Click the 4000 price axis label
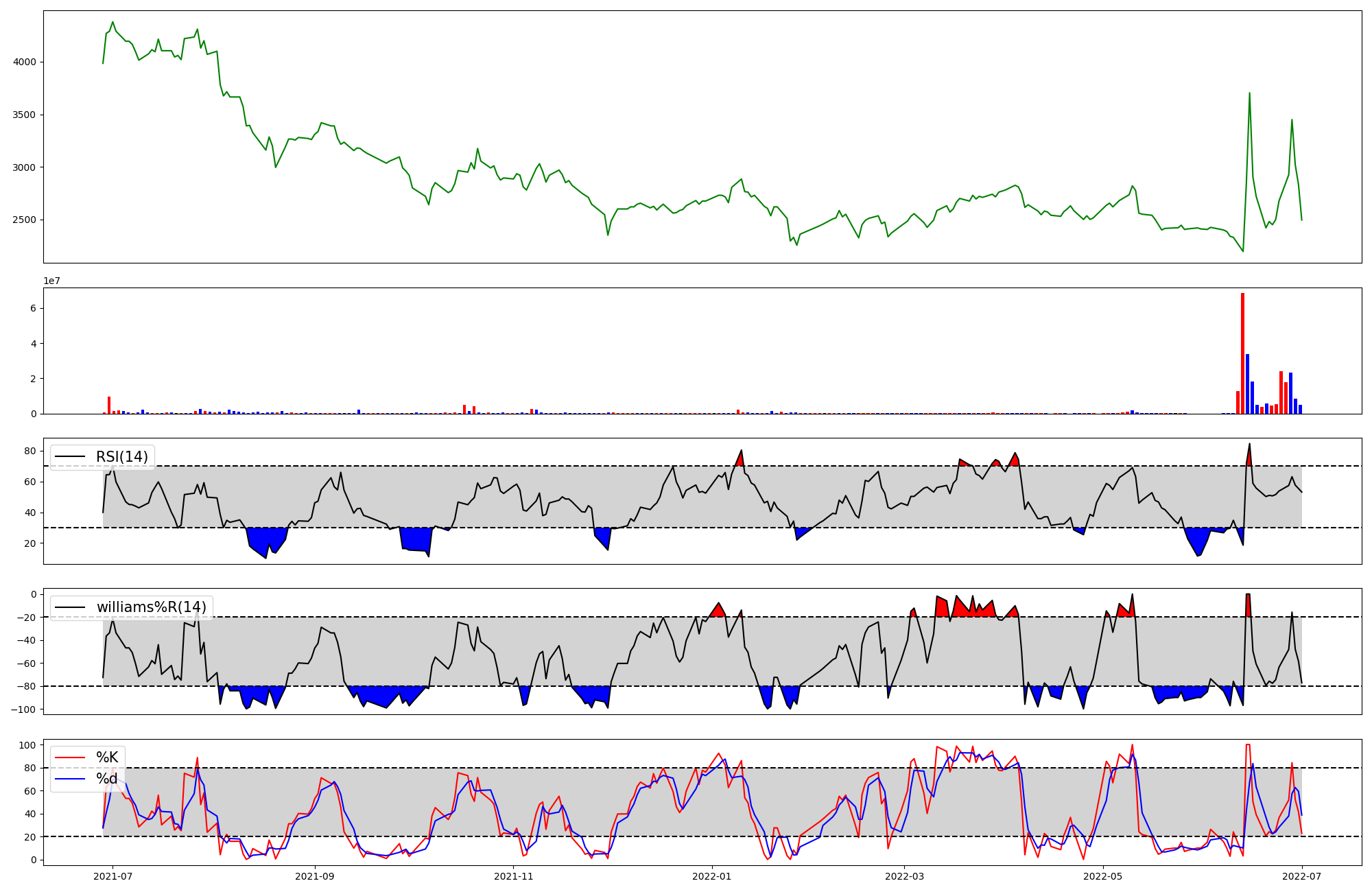 [x=25, y=62]
